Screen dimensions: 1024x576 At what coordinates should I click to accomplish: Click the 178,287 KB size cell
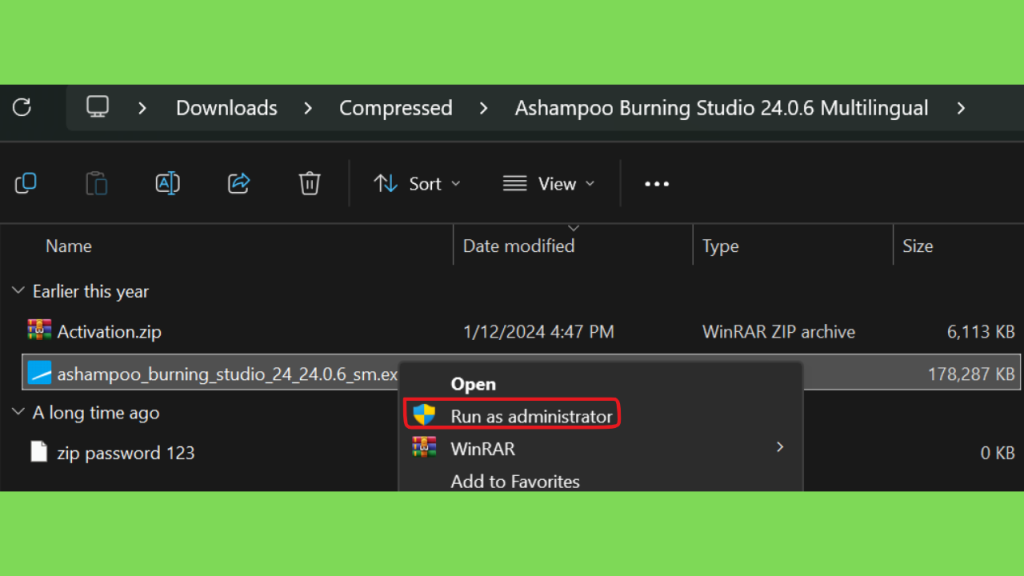point(971,374)
